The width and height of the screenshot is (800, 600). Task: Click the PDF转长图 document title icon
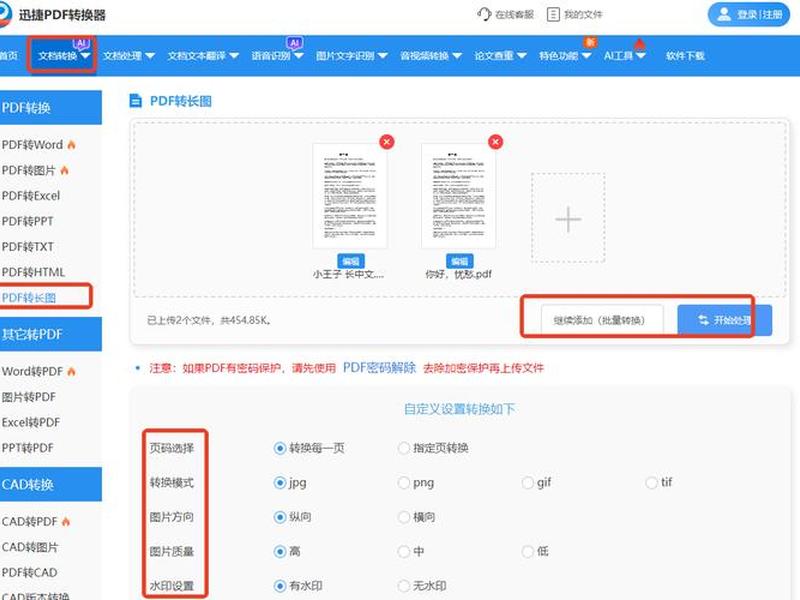[136, 101]
